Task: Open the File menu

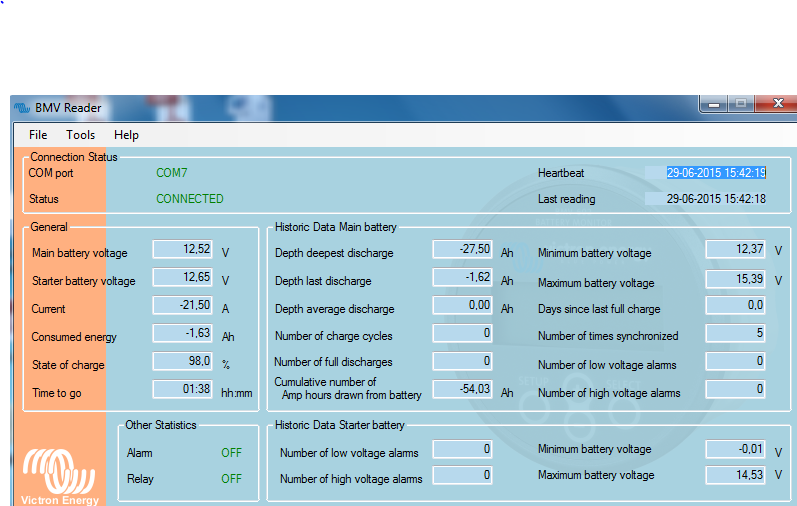Action: 38,135
